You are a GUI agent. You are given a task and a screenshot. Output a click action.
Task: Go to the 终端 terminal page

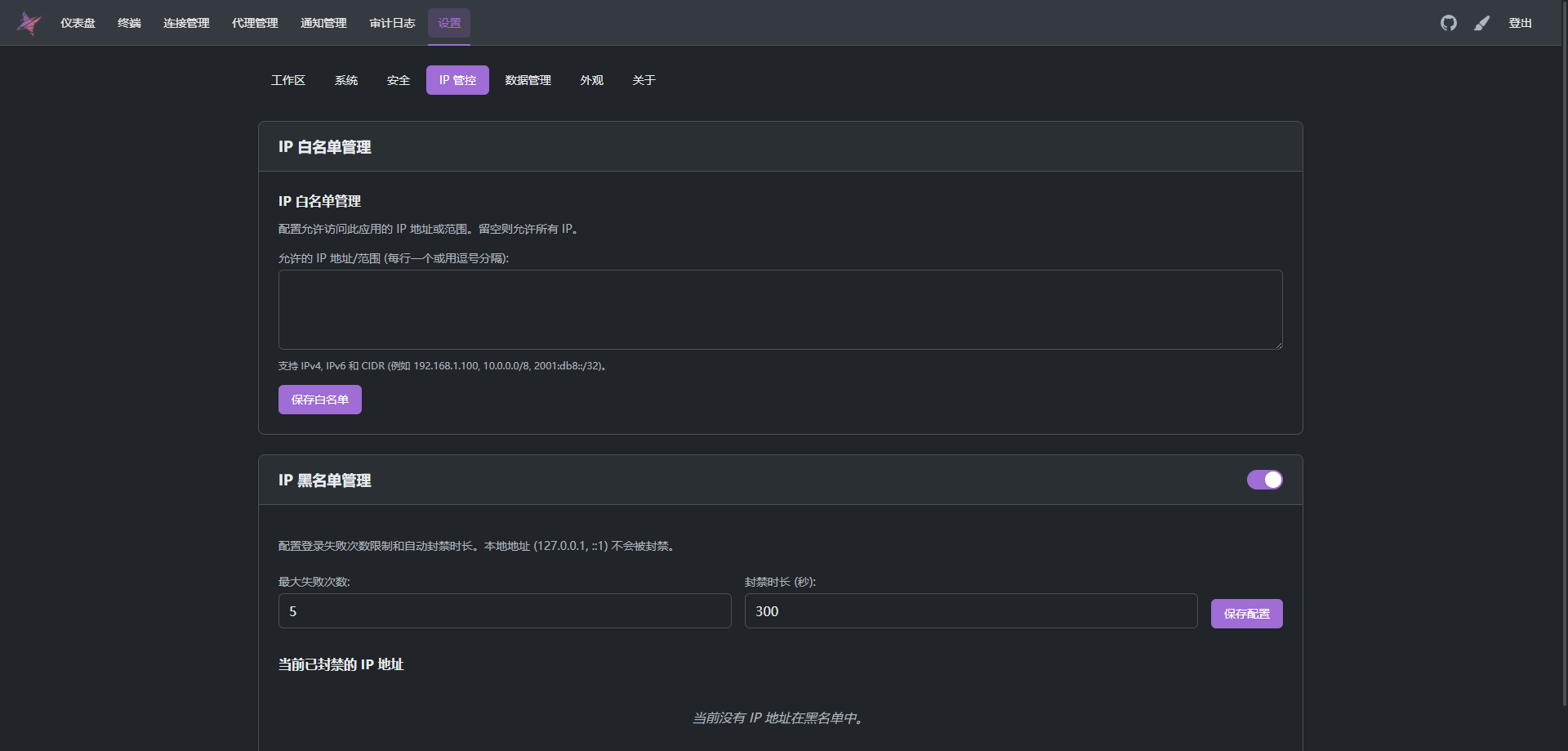[x=129, y=23]
